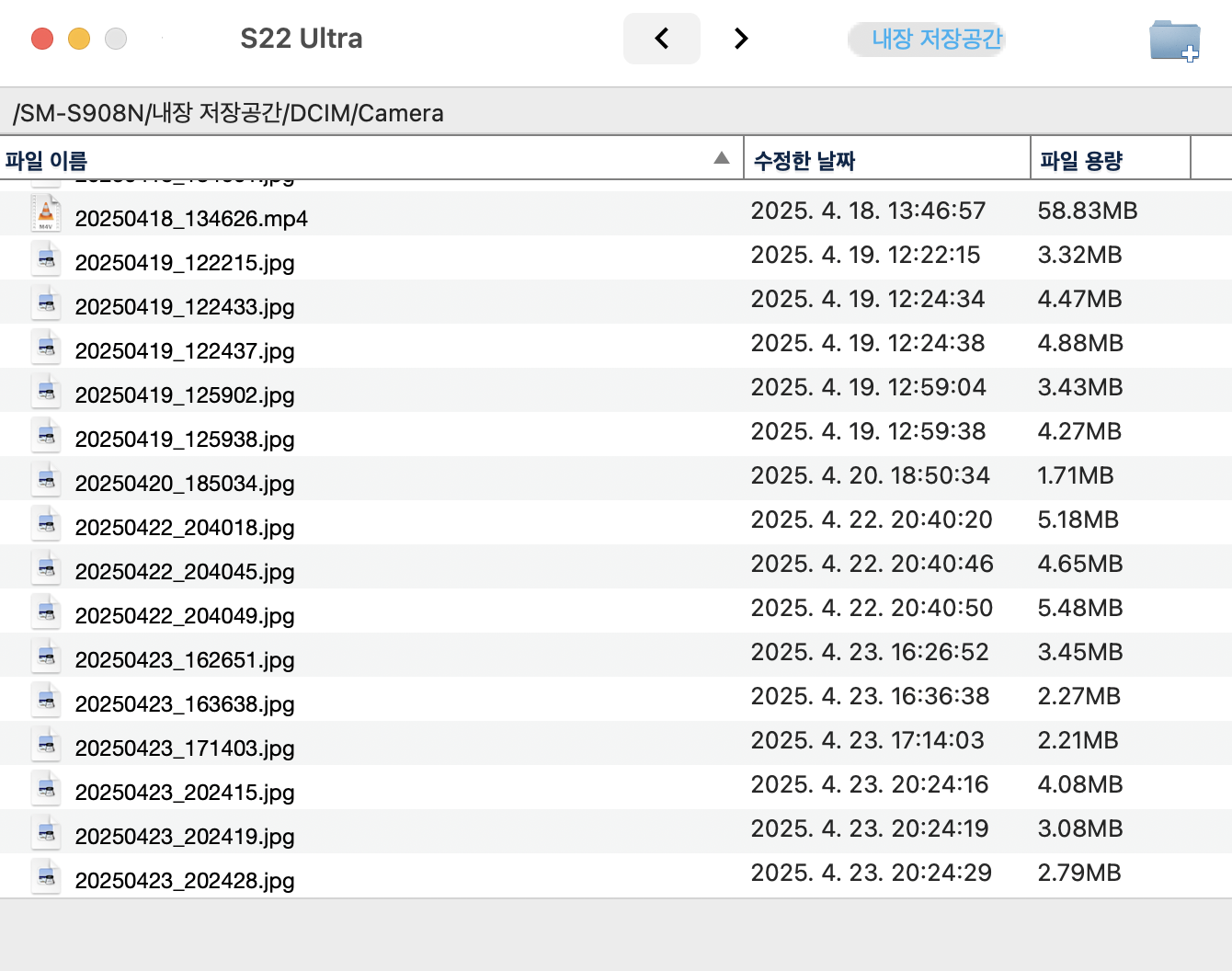Close the window with the red button

42,39
